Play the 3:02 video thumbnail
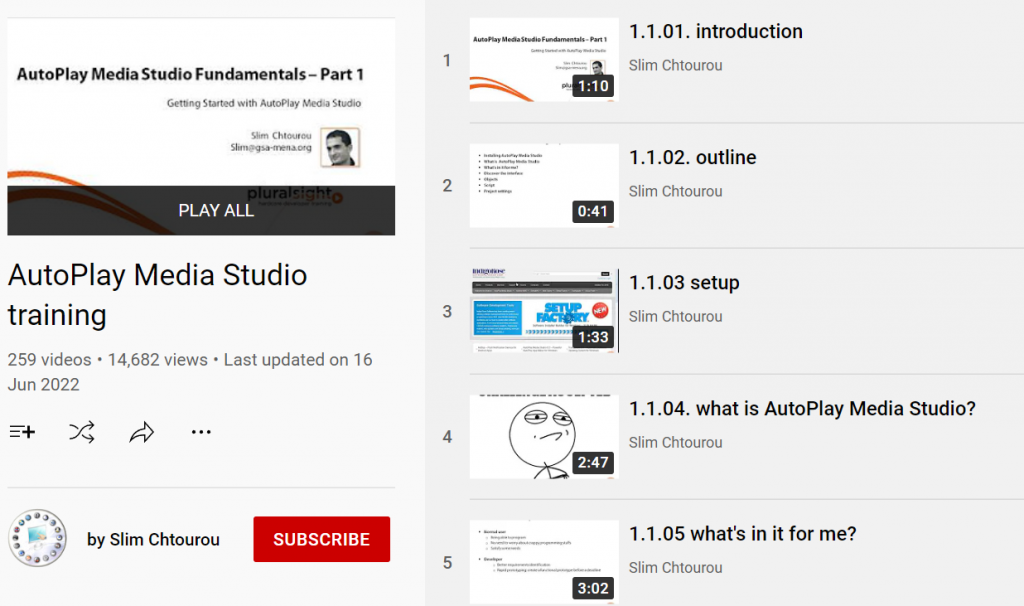 [544, 561]
